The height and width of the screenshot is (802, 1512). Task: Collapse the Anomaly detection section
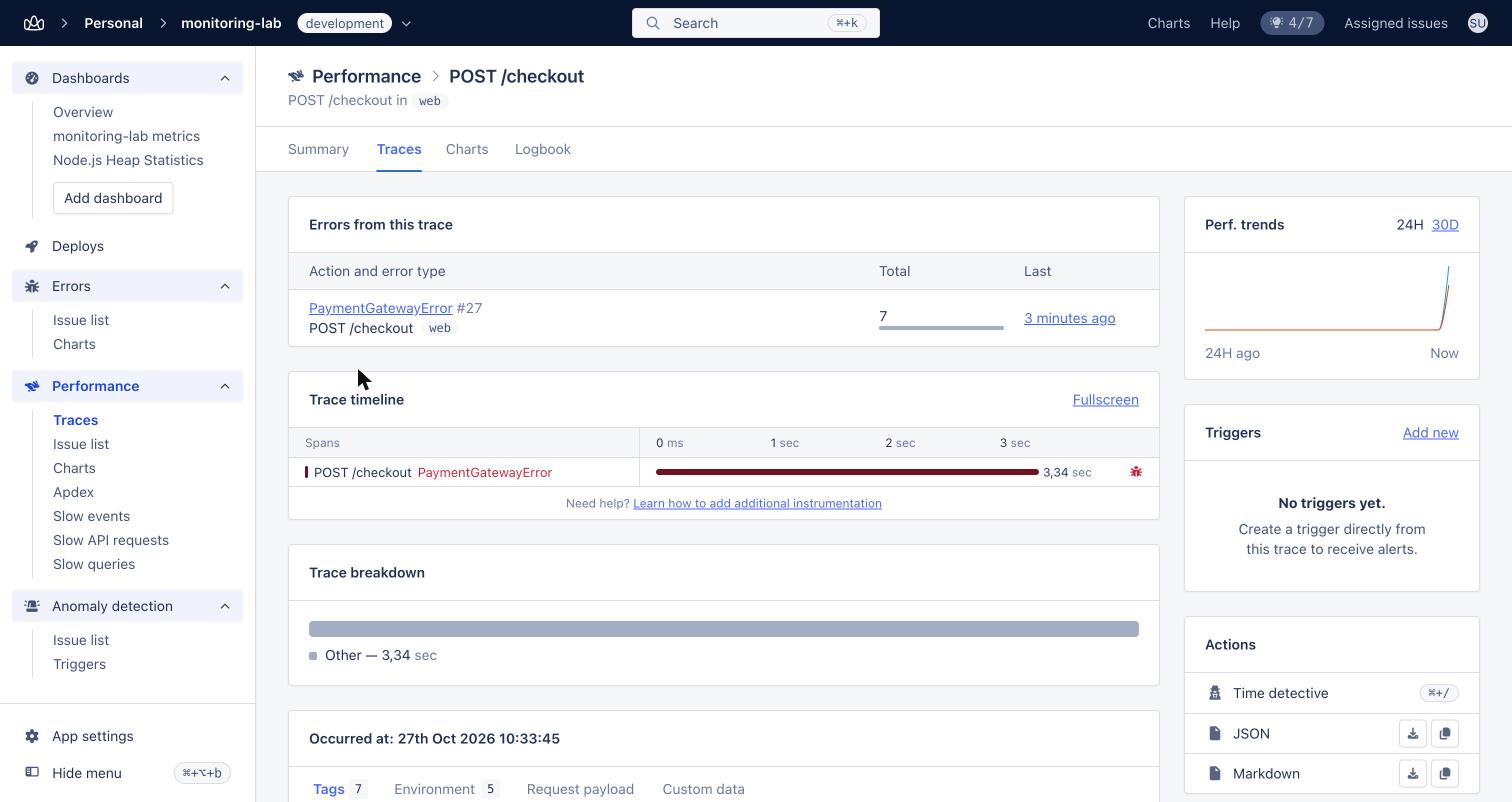(x=225, y=606)
